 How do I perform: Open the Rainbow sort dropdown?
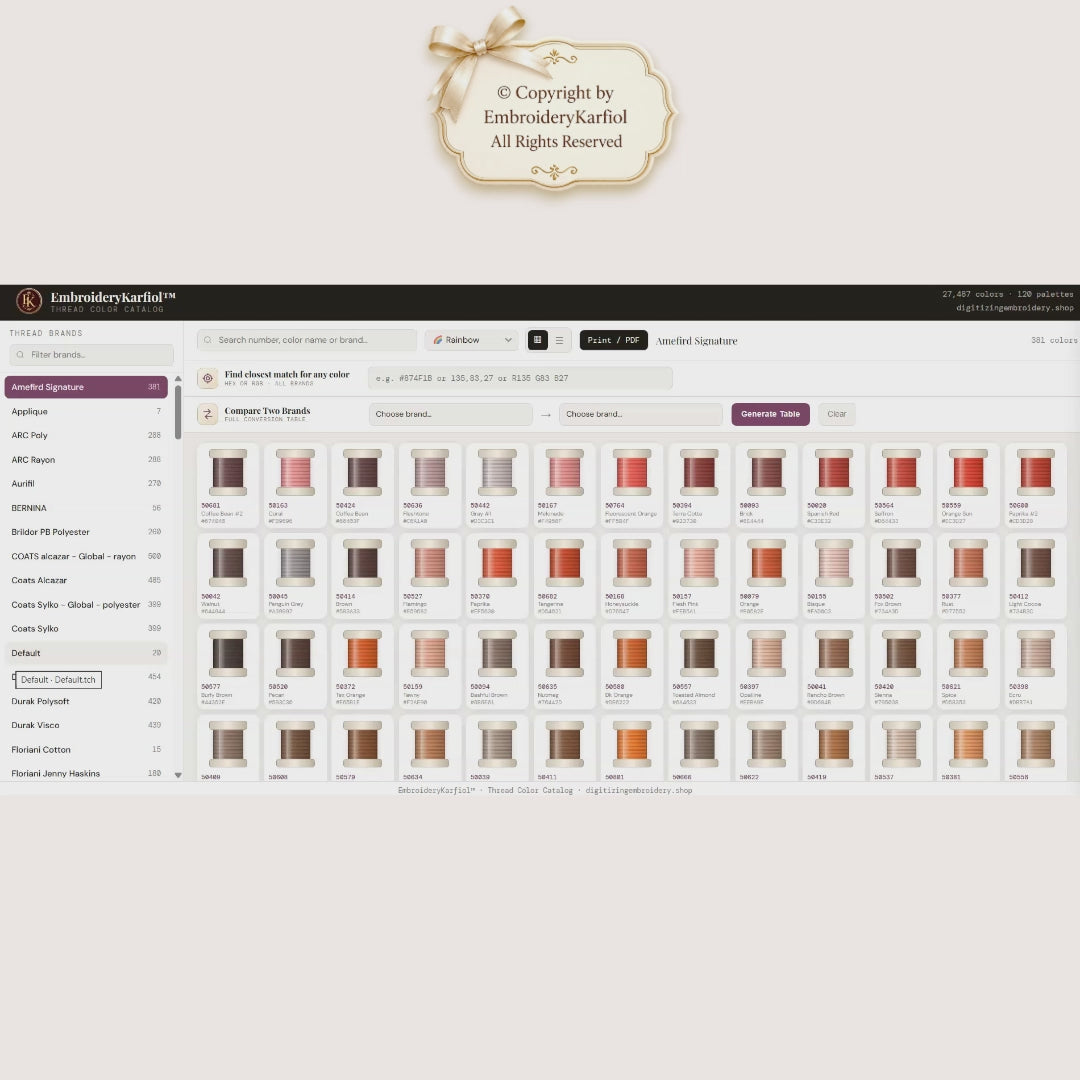[472, 340]
